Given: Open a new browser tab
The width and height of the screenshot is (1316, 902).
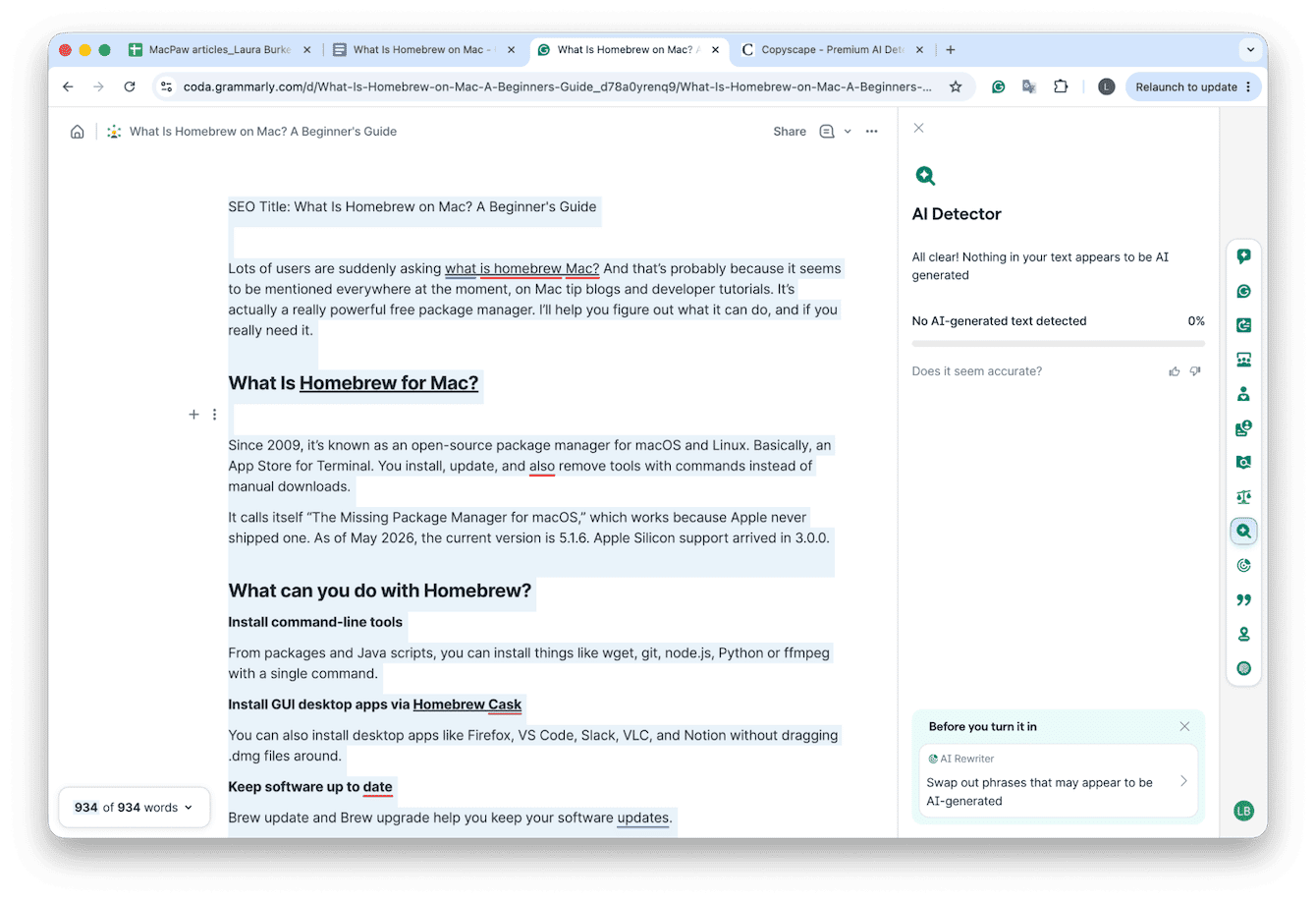Looking at the screenshot, I should click(950, 49).
